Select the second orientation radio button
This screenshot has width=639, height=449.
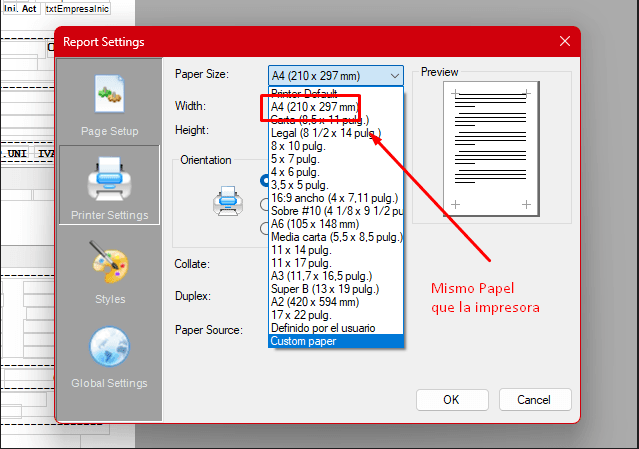point(265,204)
